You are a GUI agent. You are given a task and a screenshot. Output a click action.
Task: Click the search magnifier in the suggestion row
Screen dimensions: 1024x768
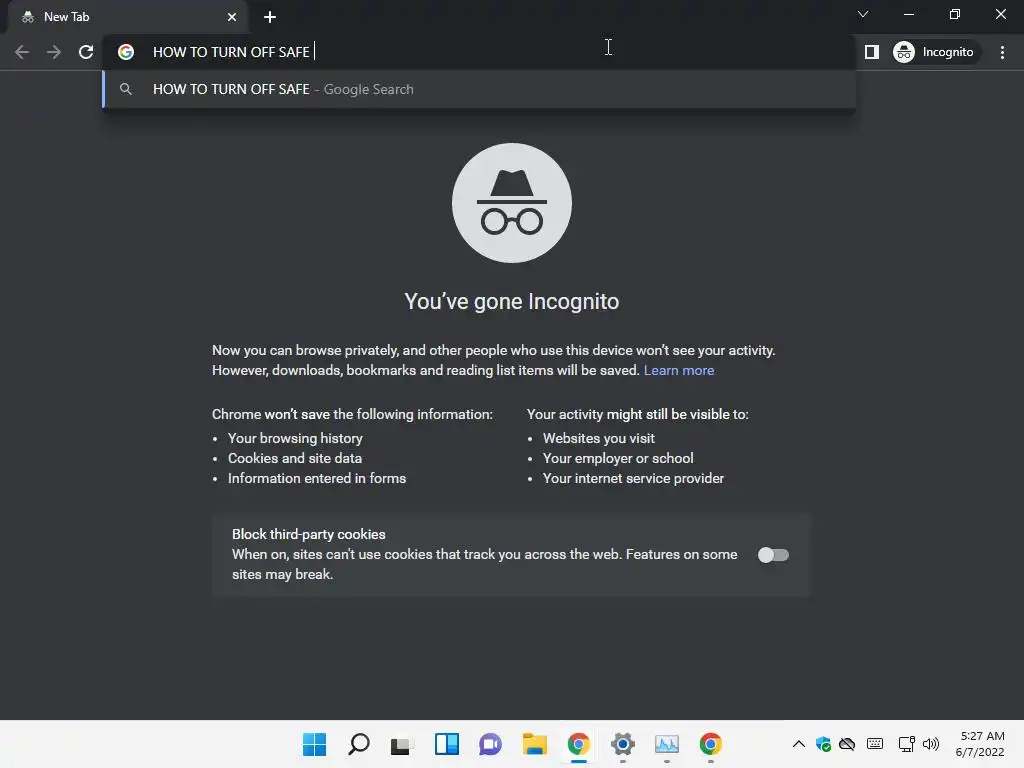click(126, 89)
